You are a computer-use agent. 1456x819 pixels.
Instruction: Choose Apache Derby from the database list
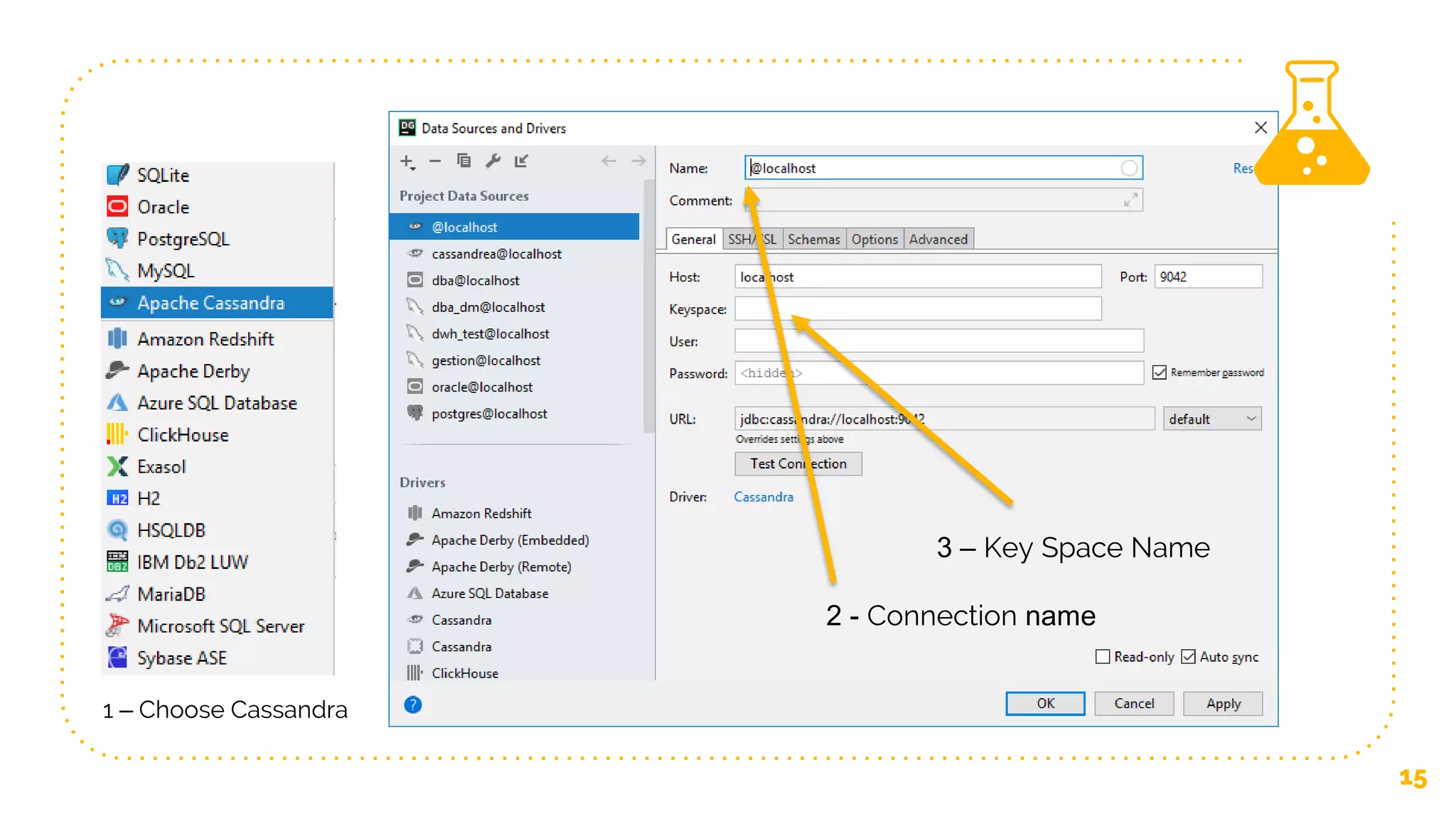click(x=218, y=371)
